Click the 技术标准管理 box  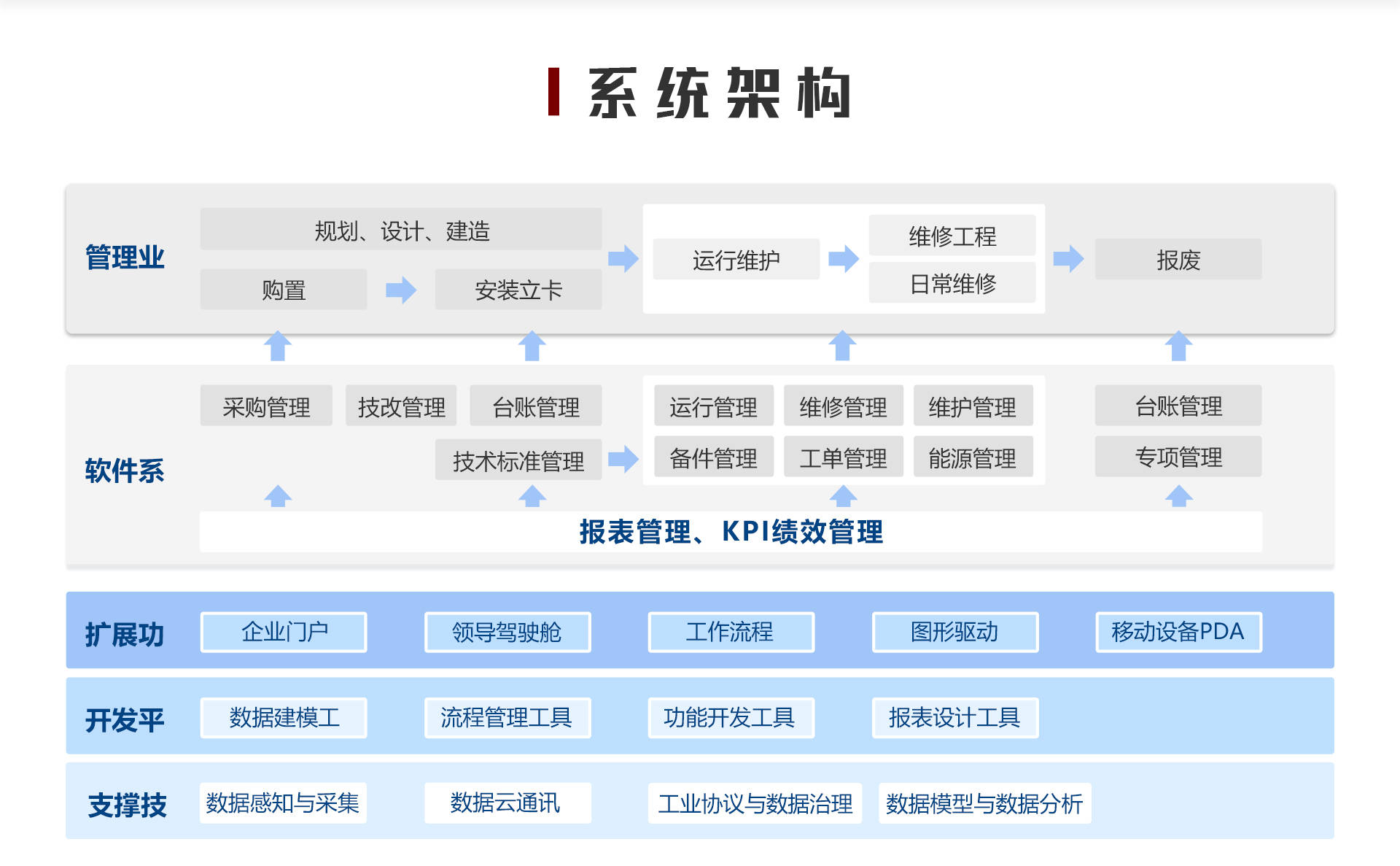pyautogui.click(x=518, y=460)
